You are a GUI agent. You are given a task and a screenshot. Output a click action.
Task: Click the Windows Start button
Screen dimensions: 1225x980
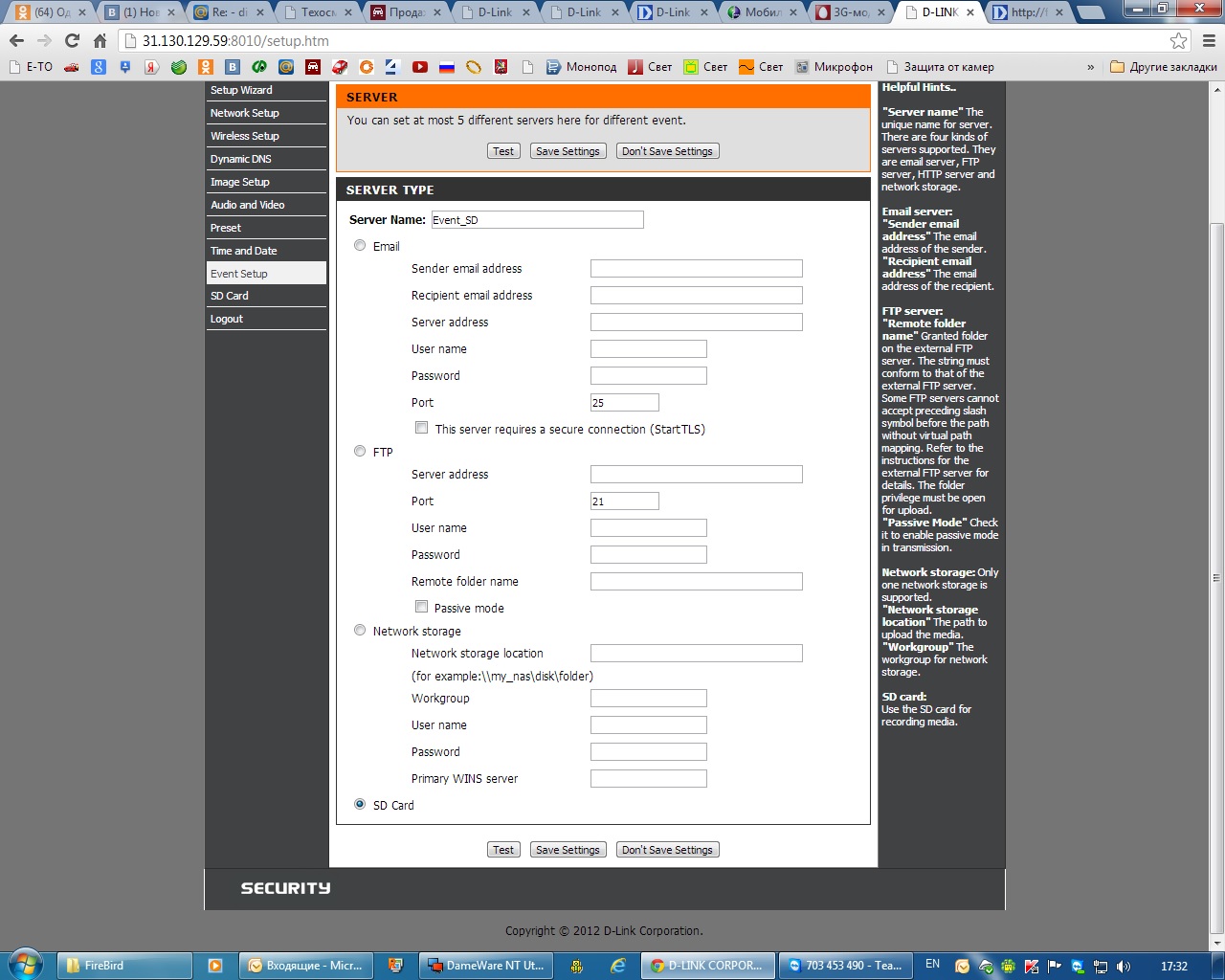26,965
